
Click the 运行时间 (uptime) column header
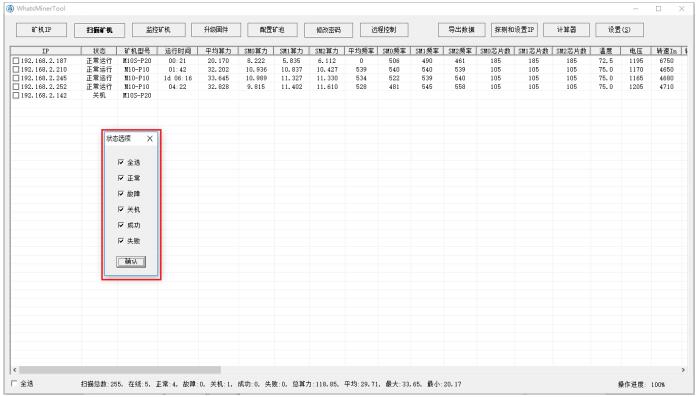178,51
